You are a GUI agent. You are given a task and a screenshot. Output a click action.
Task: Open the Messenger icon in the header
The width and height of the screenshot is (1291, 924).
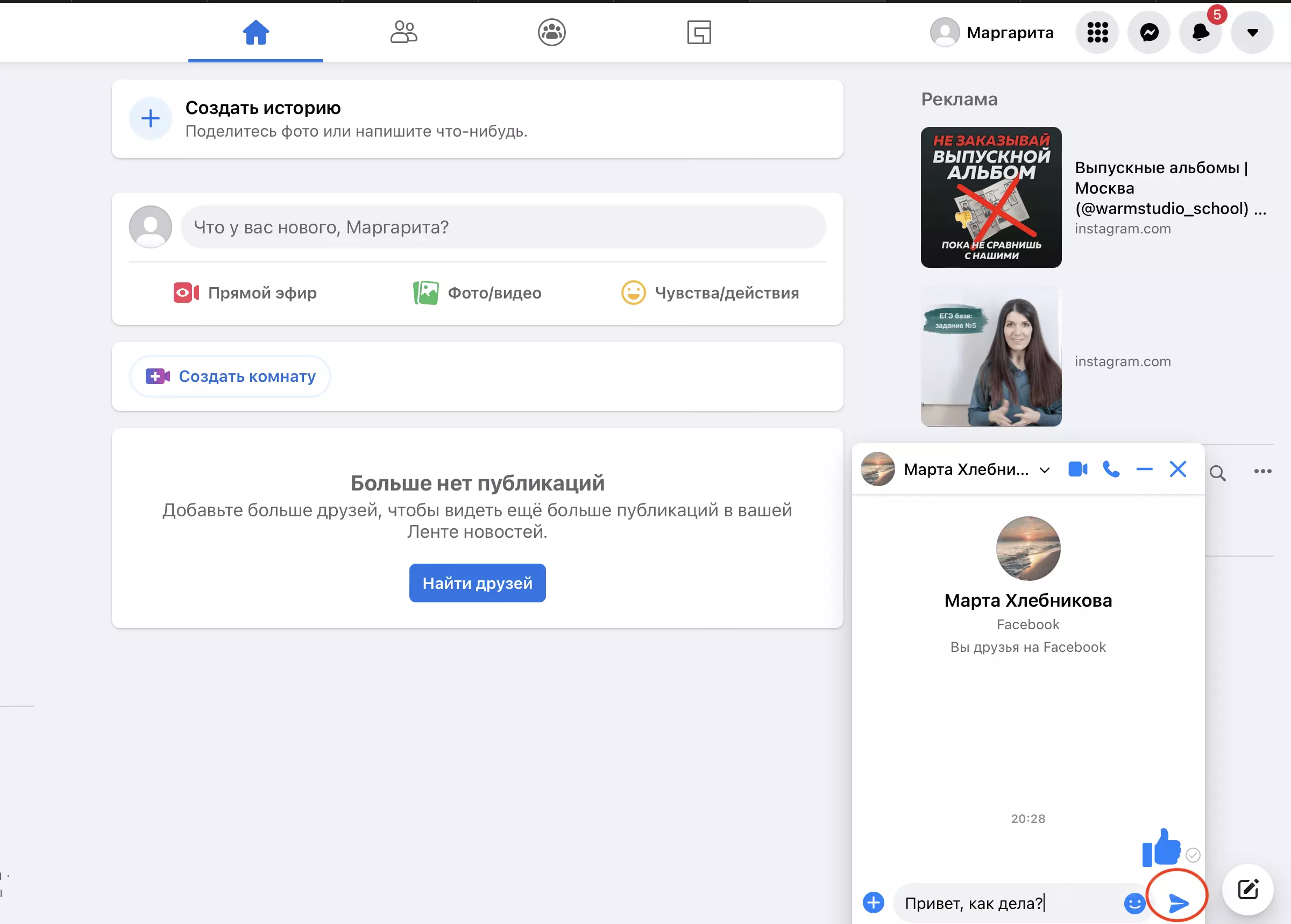pyautogui.click(x=1150, y=32)
